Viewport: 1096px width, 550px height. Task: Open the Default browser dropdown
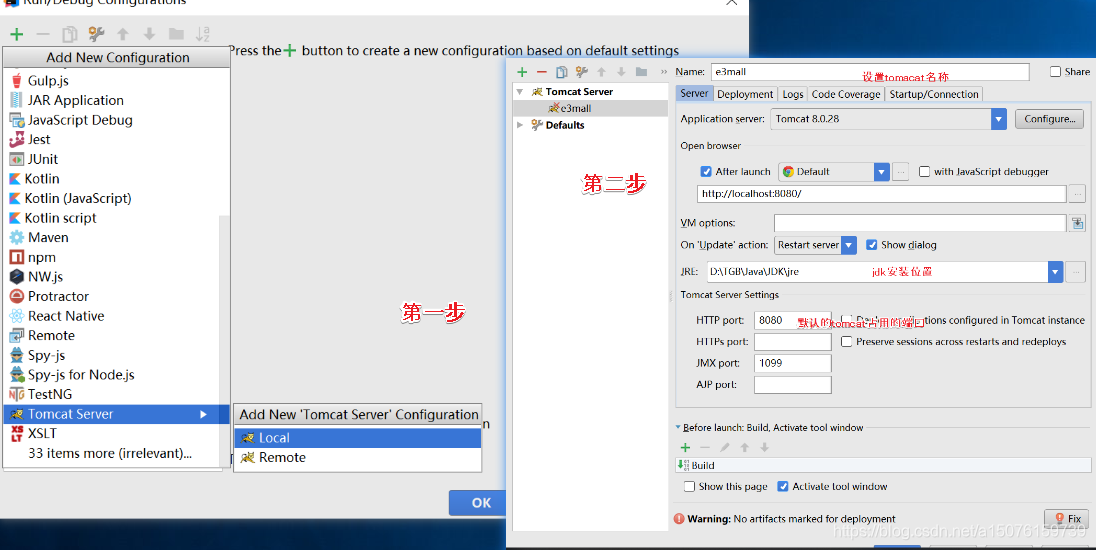(881, 171)
